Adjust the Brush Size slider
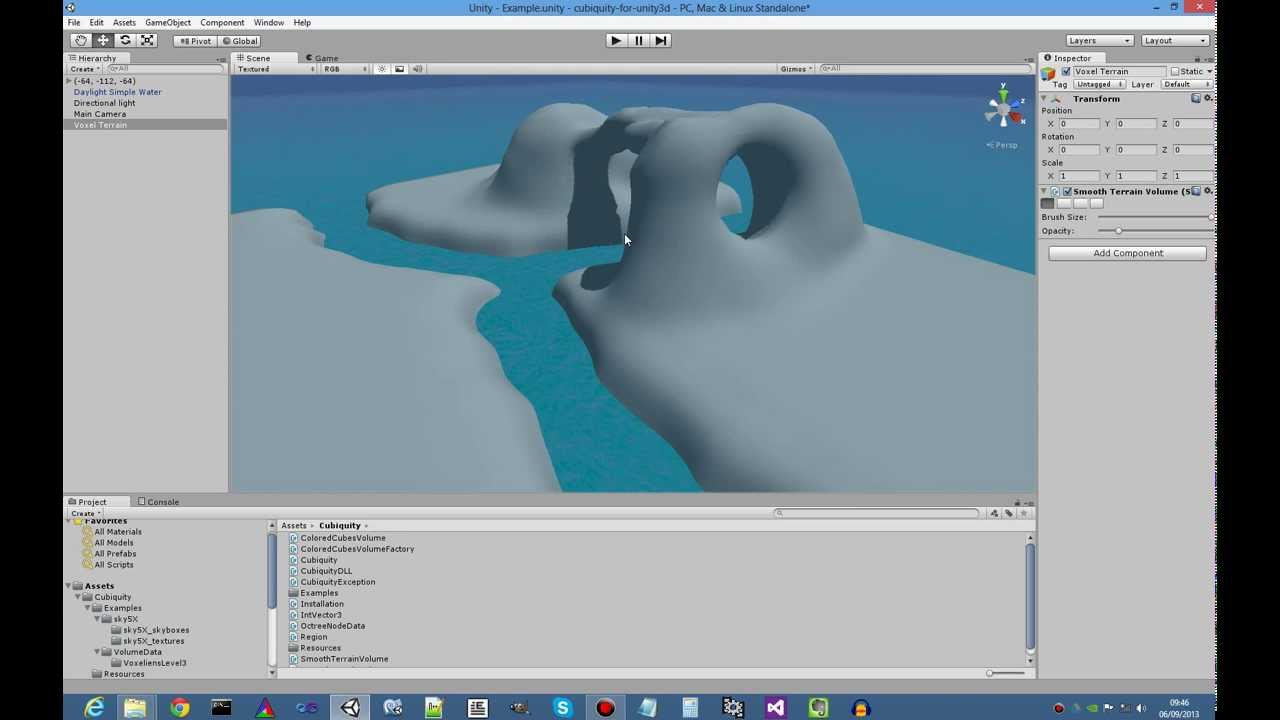 point(1155,217)
